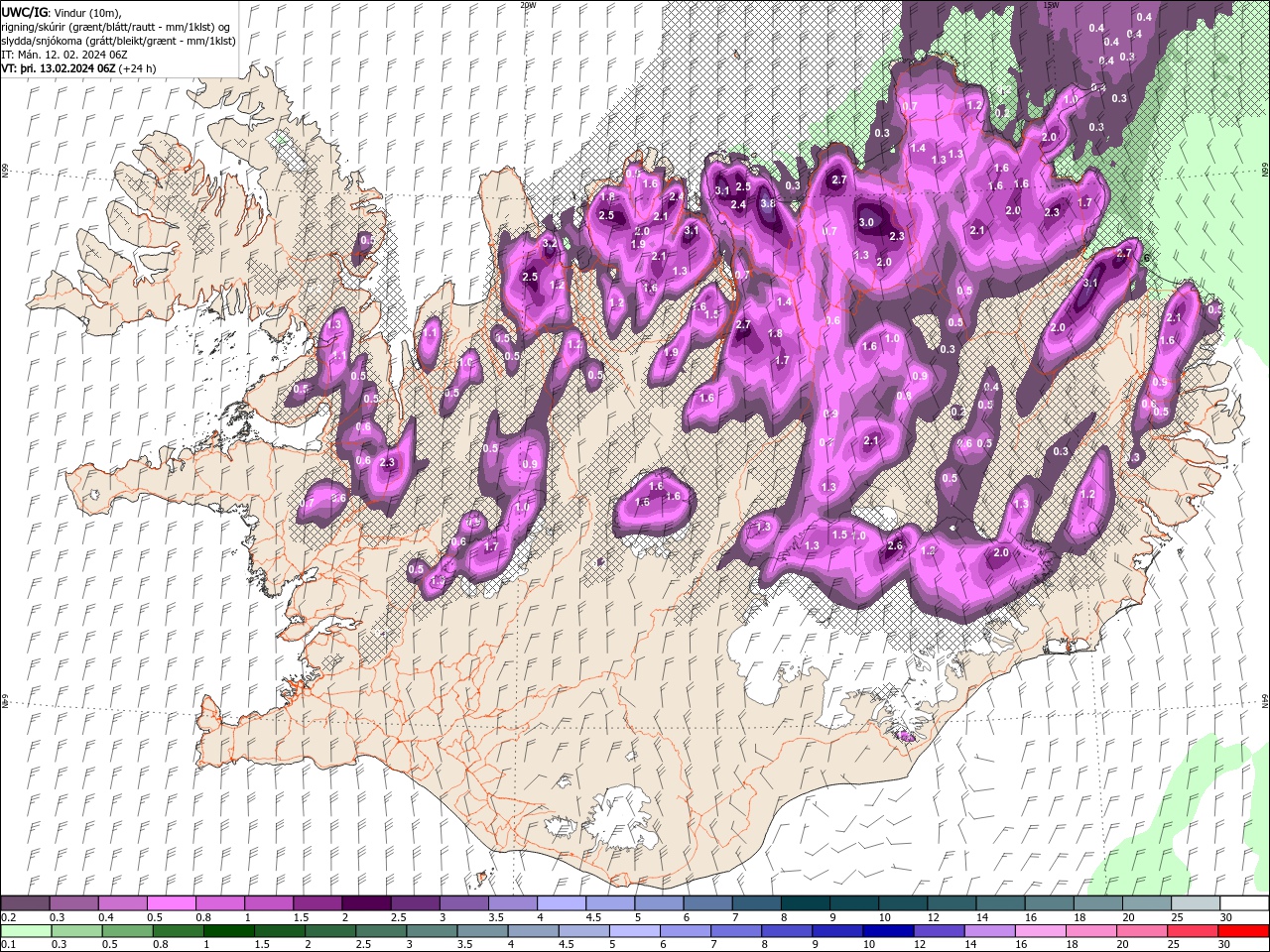
Task: Click the "10" label in lower legend row
Action: coord(869,945)
